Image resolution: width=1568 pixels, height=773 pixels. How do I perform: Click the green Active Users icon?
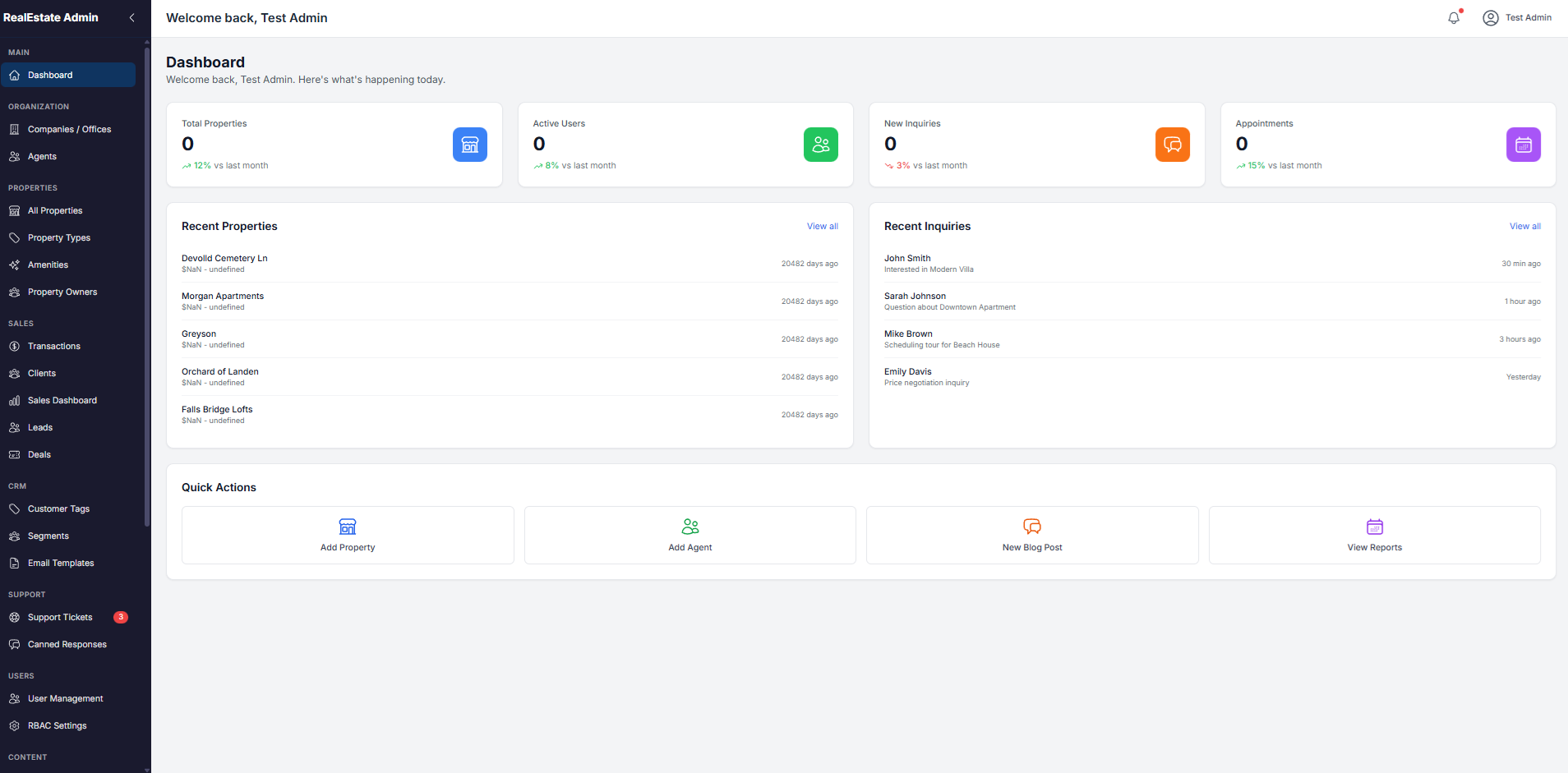coord(820,145)
